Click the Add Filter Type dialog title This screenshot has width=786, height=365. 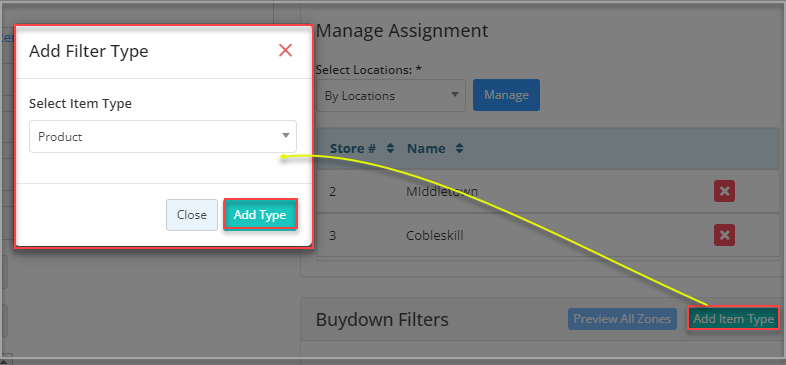[x=89, y=51]
